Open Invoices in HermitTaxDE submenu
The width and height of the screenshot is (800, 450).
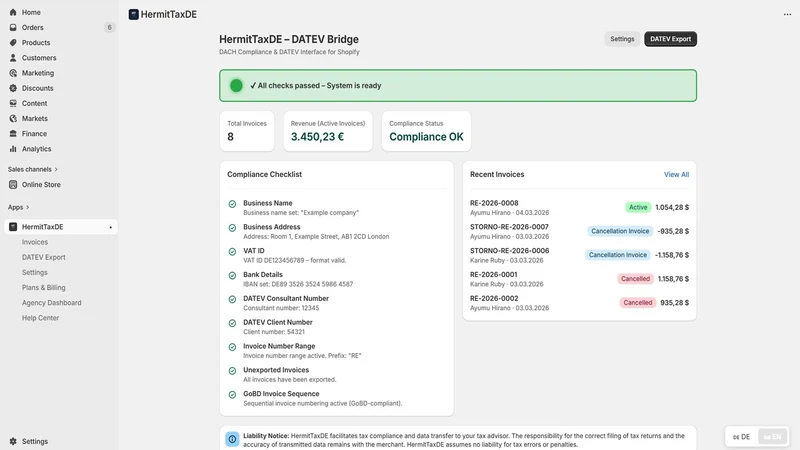tap(35, 242)
